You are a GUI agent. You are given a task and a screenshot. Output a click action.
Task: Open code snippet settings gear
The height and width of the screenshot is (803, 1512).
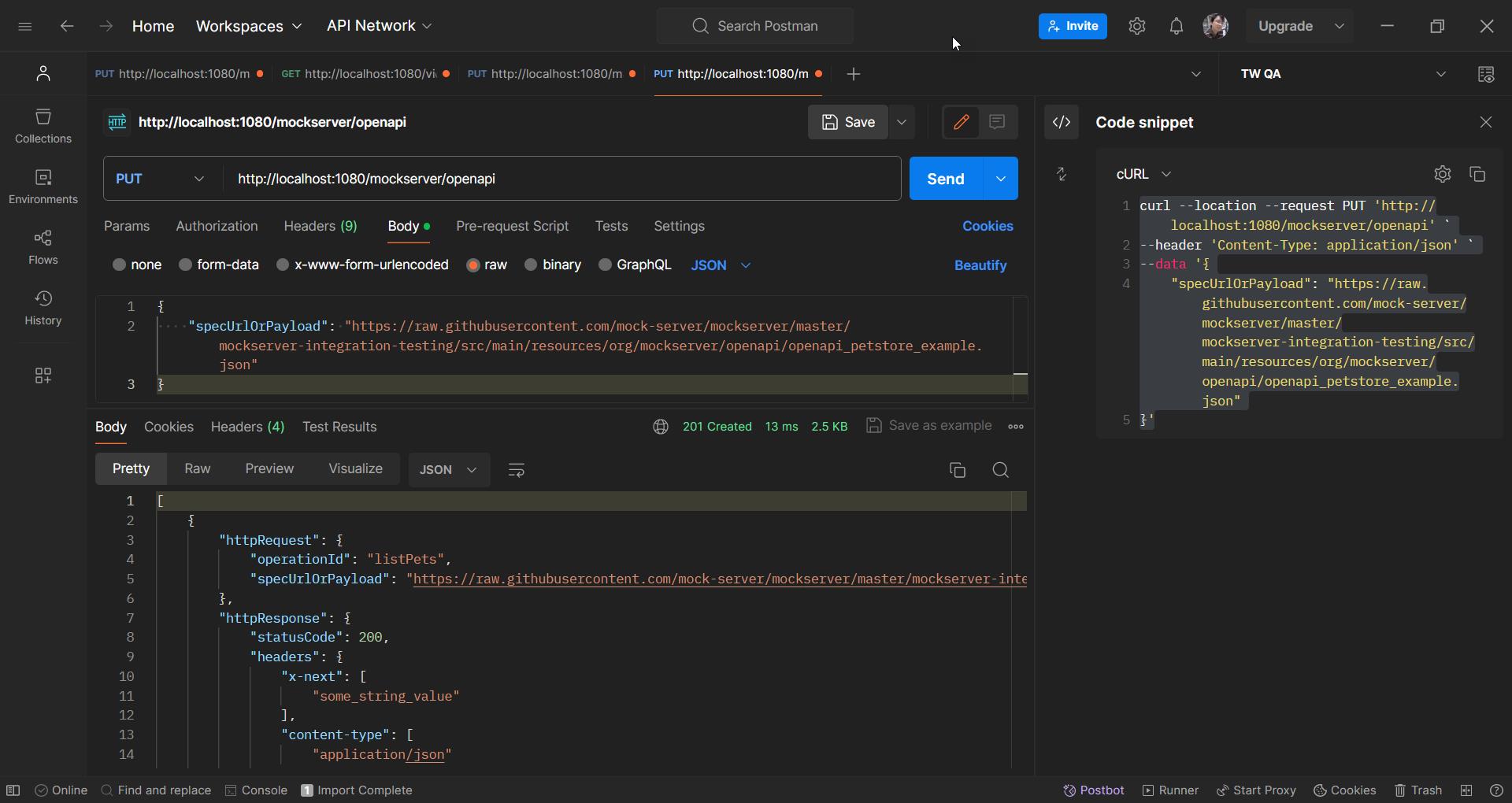click(1442, 174)
